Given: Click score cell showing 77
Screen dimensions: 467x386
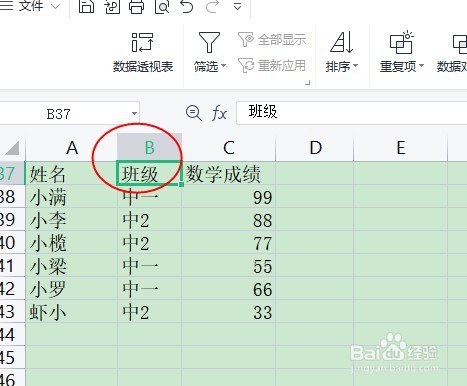Looking at the screenshot, I should [x=229, y=243].
